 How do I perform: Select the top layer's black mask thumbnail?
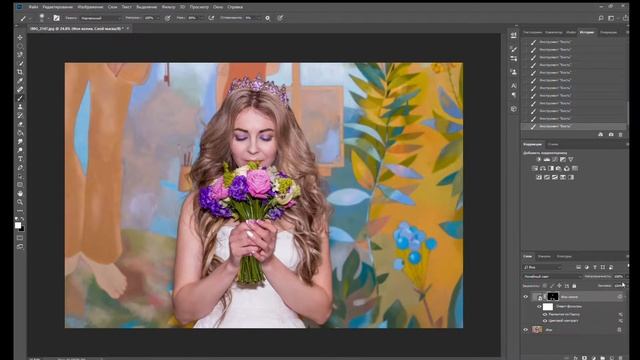(553, 297)
